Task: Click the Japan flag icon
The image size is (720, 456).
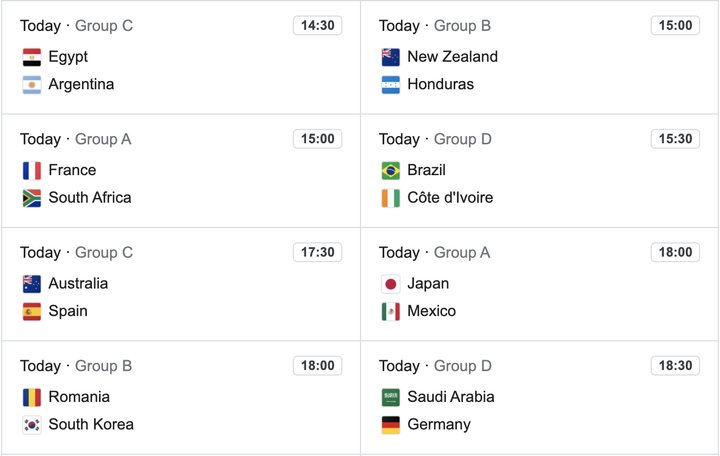Action: tap(391, 284)
